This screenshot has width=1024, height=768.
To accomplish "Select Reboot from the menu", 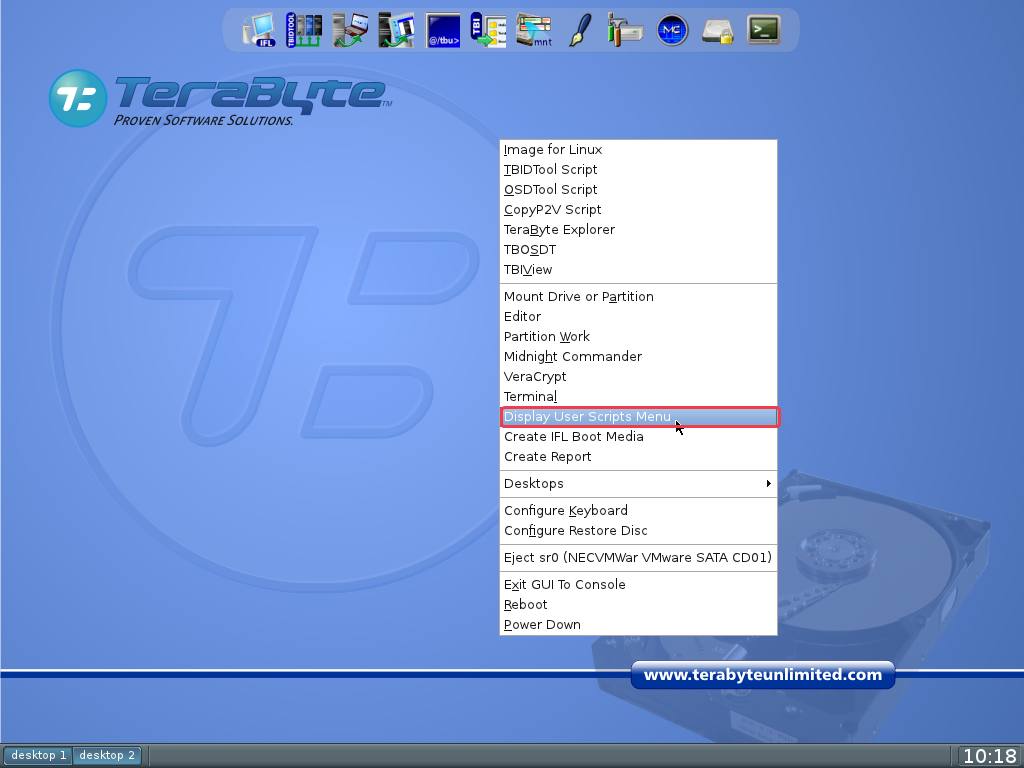I will click(638, 605).
